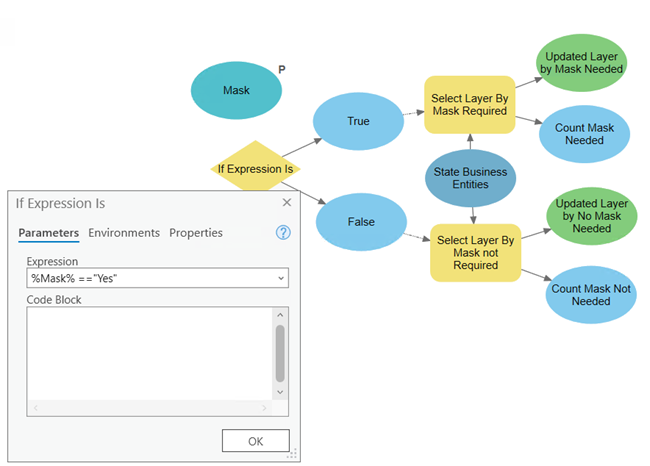Select the If Expression Is diamond
This screenshot has width=650, height=466.
pyautogui.click(x=256, y=169)
